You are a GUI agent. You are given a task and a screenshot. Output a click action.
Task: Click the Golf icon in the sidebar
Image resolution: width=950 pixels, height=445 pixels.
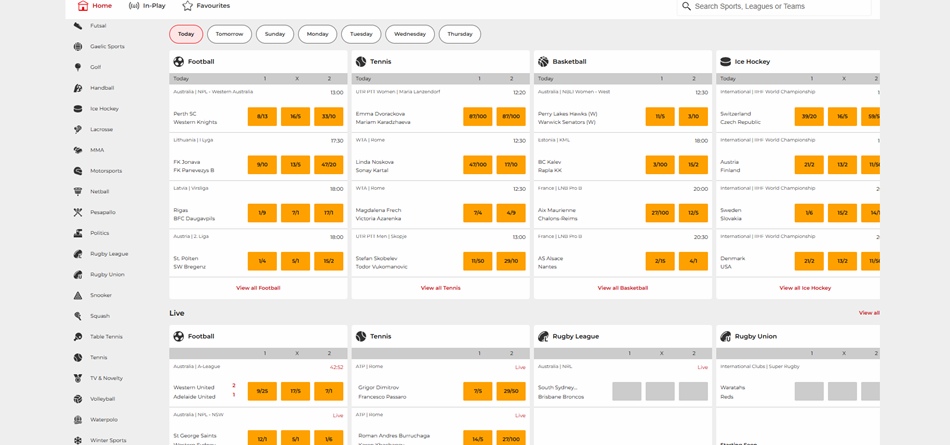click(x=78, y=67)
